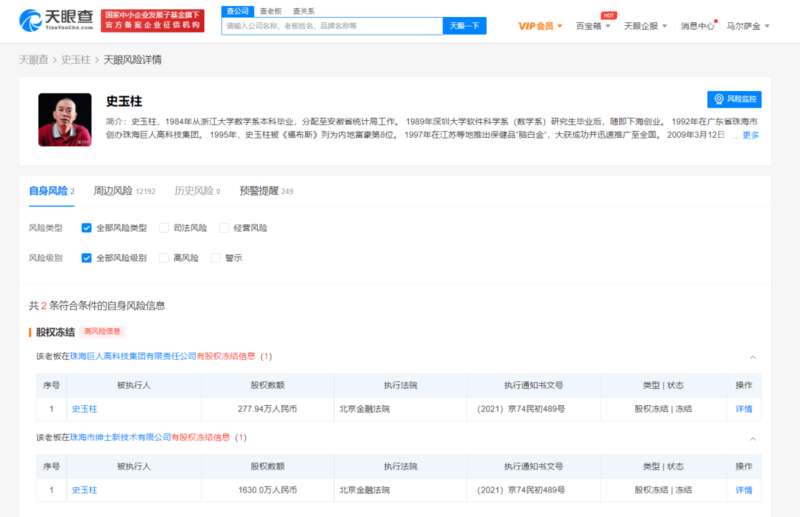Go to 史玉柱 breadcrumb link
The image size is (800, 517).
tap(76, 60)
